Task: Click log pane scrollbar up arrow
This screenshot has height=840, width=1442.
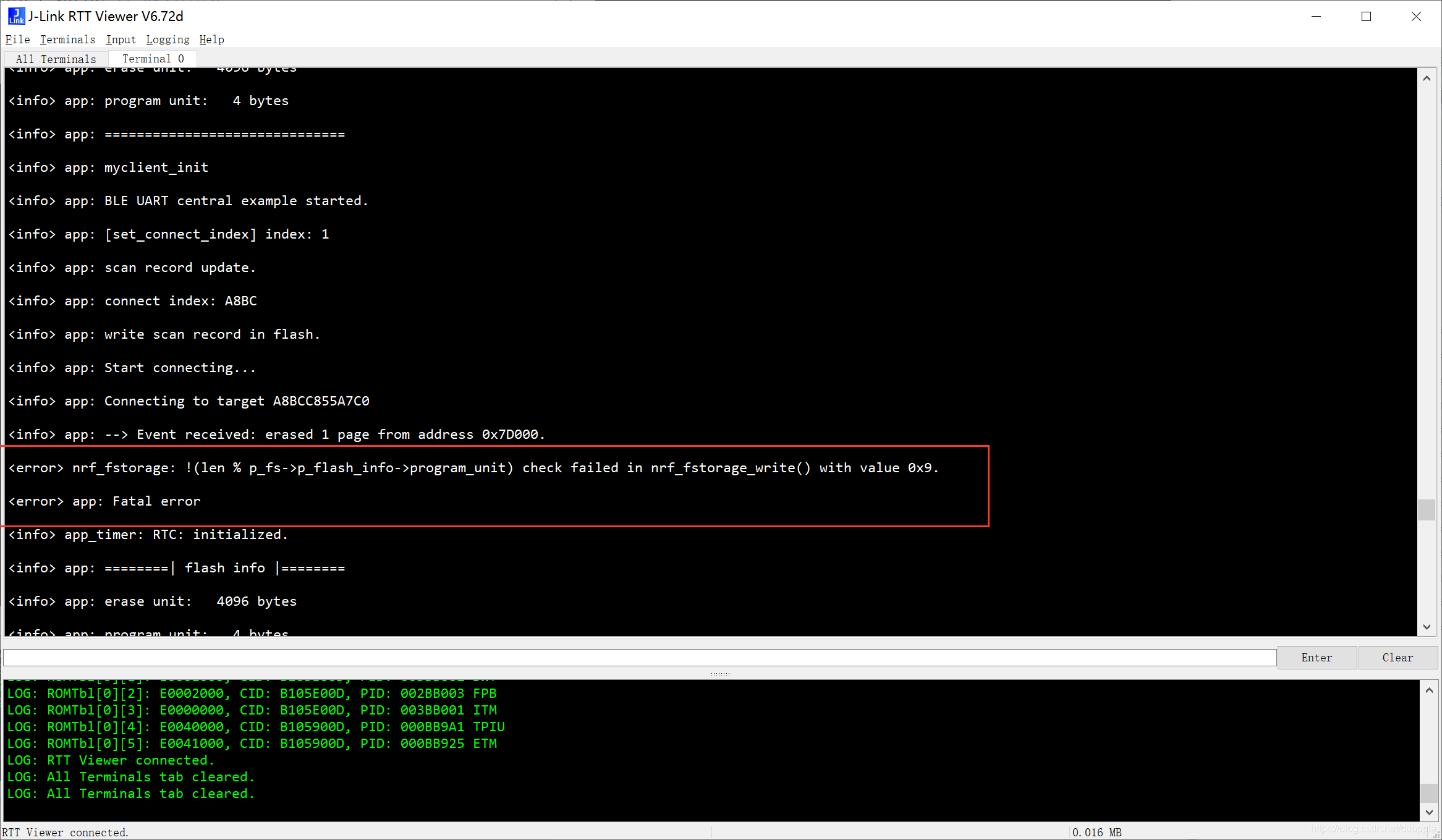Action: (x=1429, y=690)
